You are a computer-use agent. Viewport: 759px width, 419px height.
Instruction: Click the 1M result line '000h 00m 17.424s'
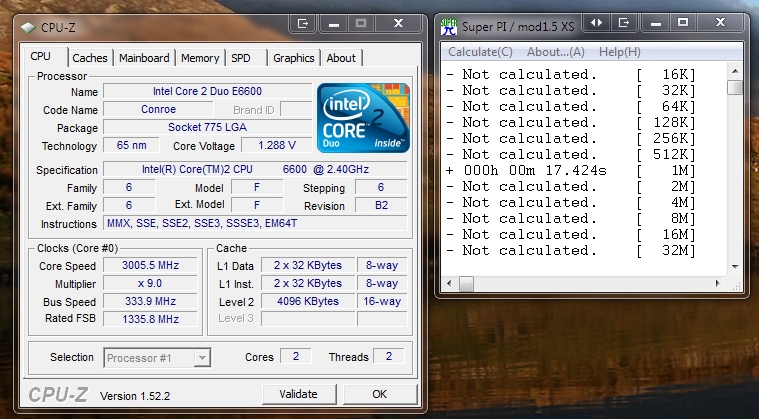571,171
